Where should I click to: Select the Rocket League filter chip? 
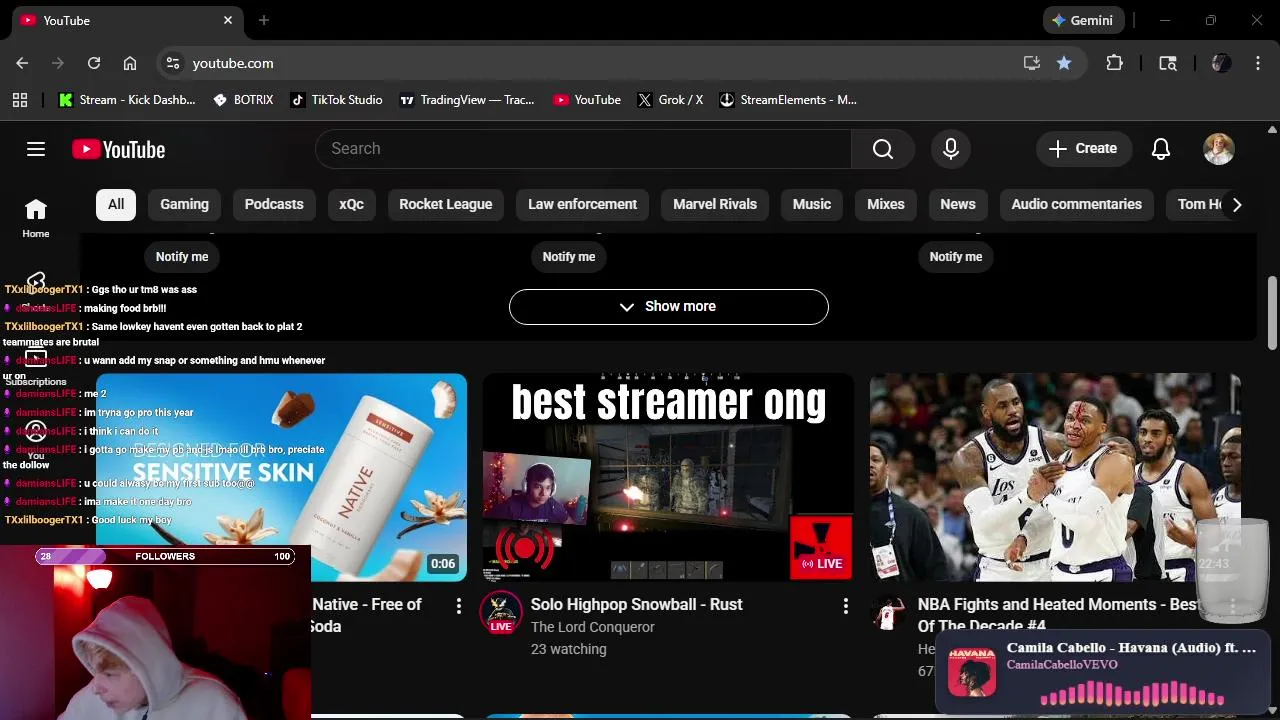point(446,204)
